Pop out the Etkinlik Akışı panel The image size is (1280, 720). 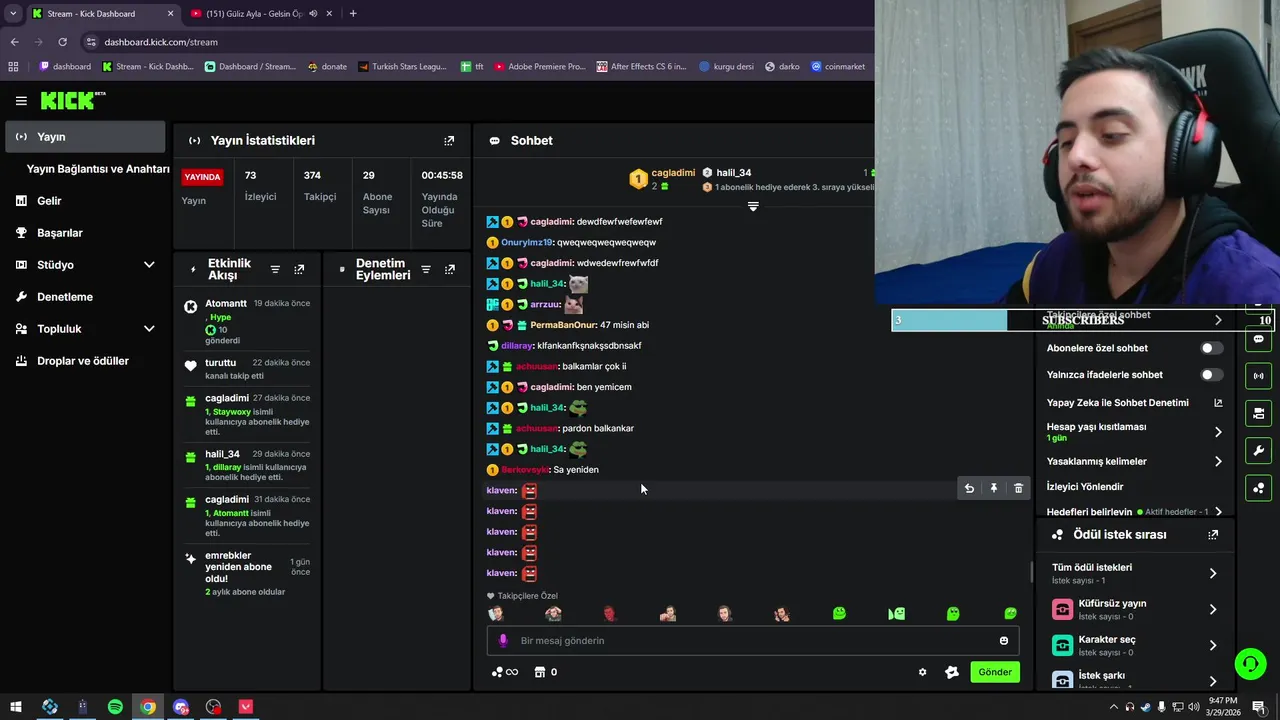pyautogui.click(x=299, y=270)
